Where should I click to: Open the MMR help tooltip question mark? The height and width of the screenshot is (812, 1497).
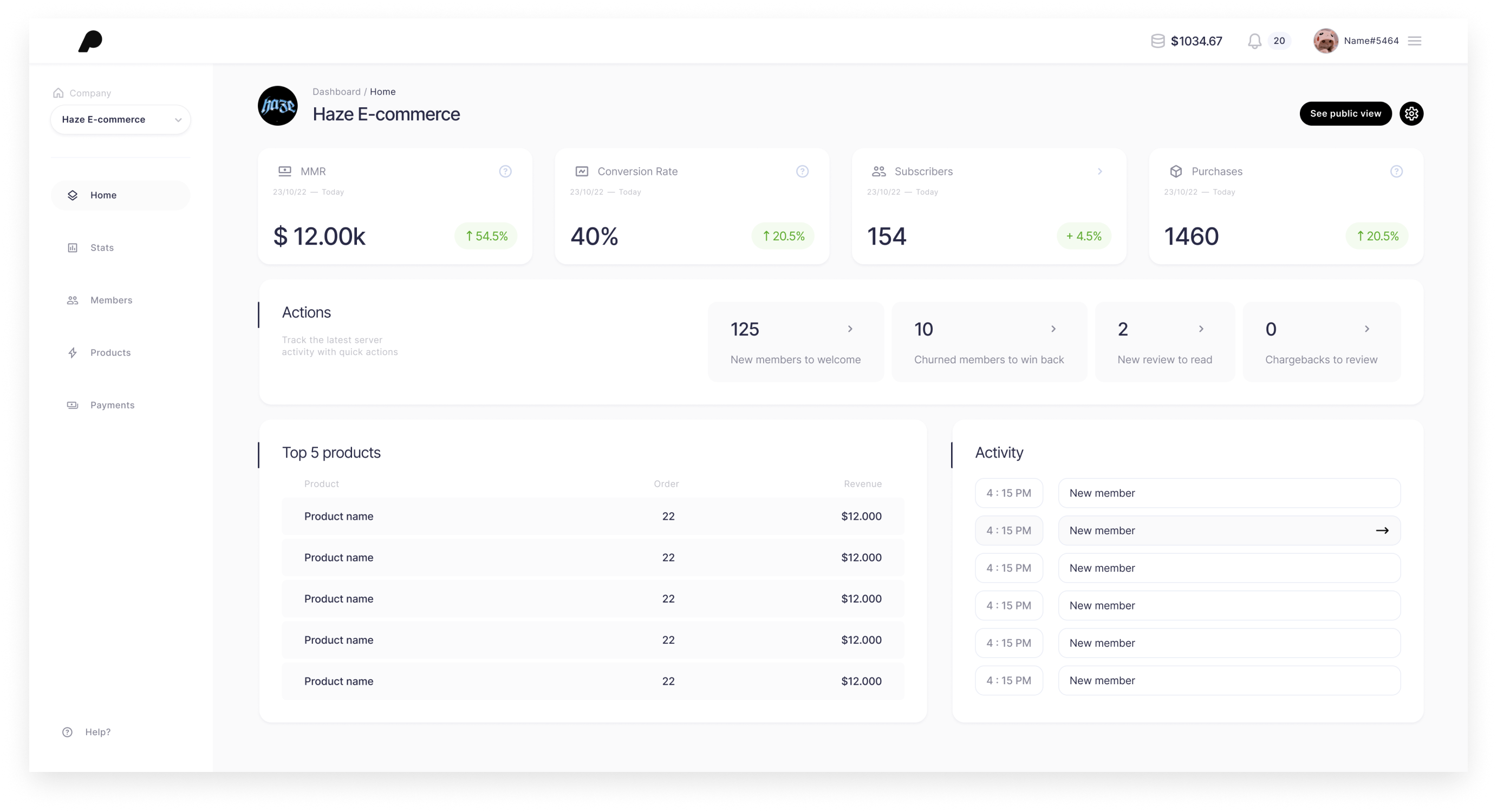click(504, 172)
